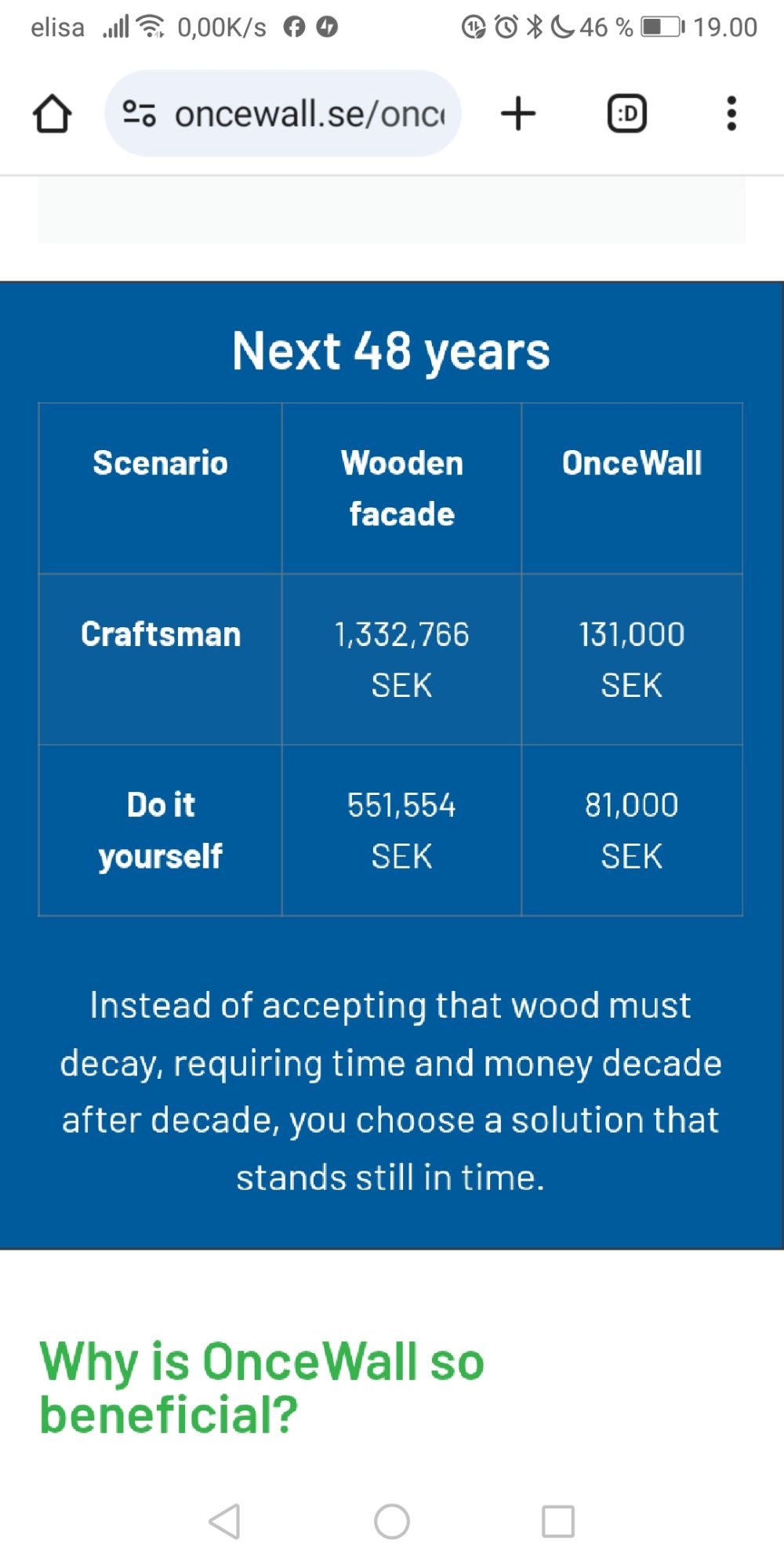Select the Craftsman row label
784x1568 pixels.
(x=161, y=634)
